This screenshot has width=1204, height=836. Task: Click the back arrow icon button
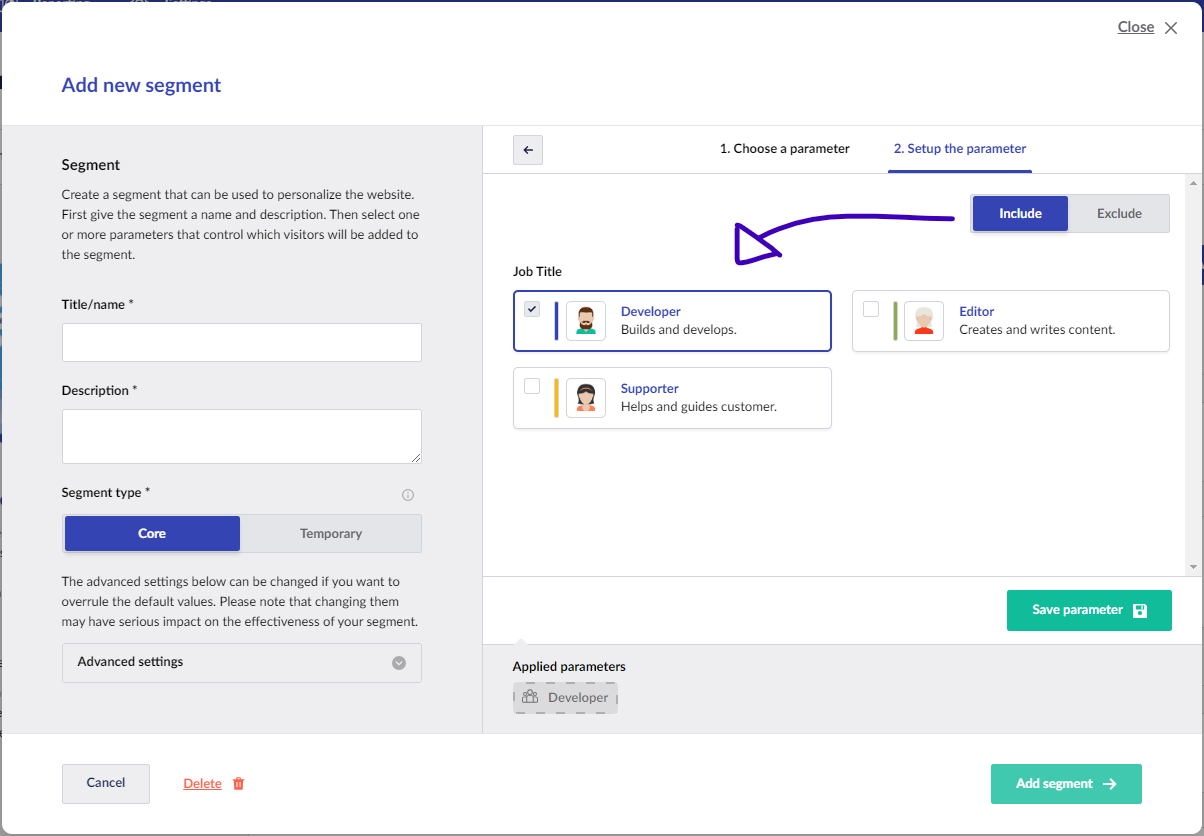pos(528,150)
